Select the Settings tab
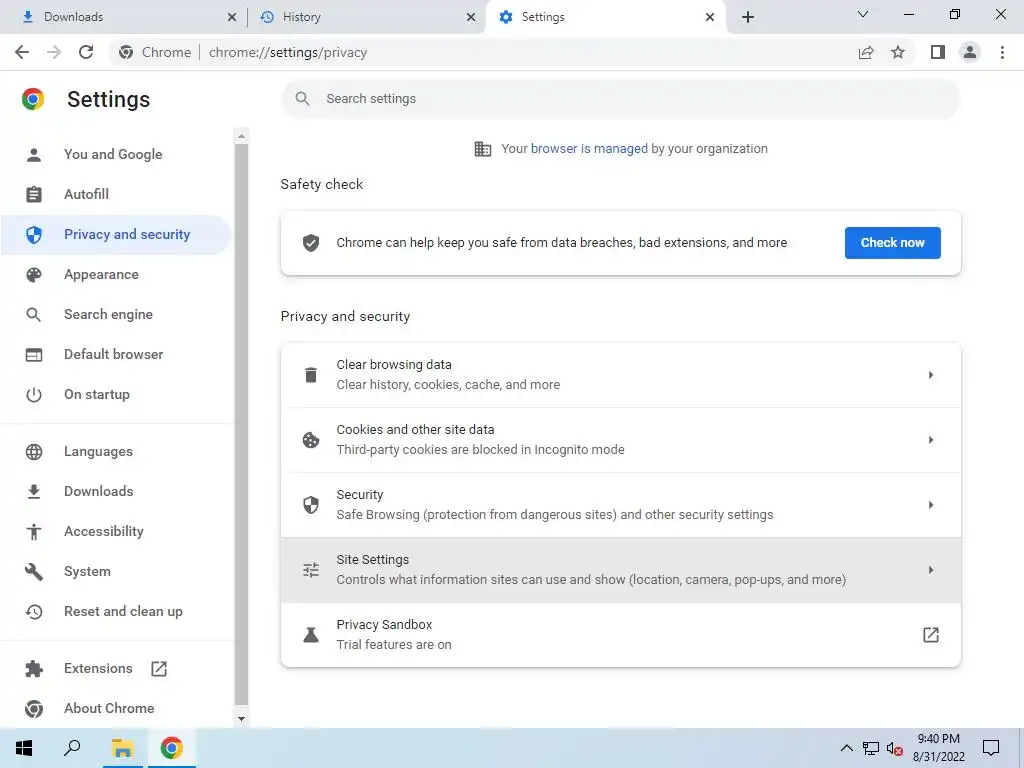This screenshot has height=768, width=1024. point(606,17)
